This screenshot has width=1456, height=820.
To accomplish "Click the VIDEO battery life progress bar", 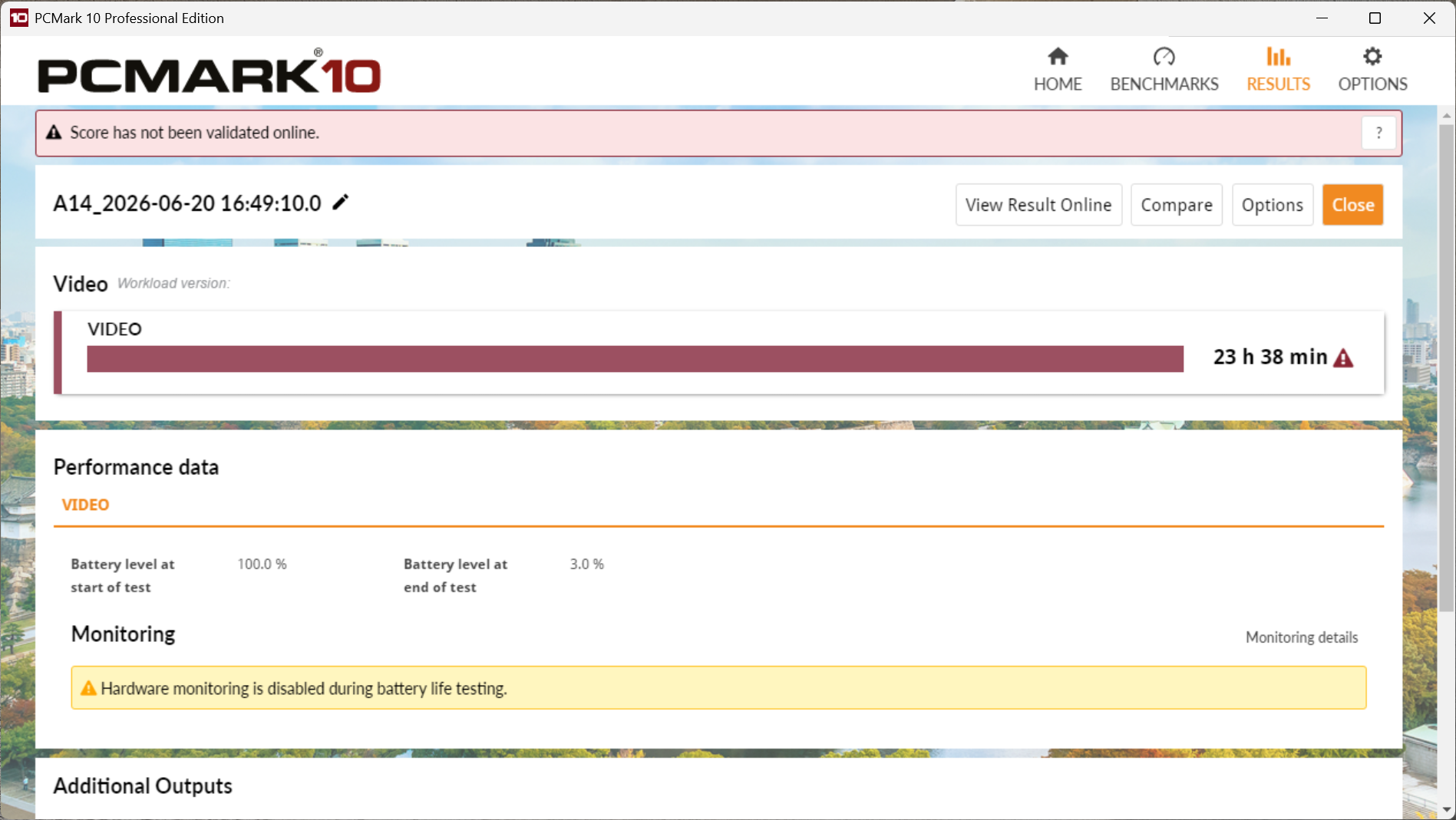I will click(x=635, y=358).
